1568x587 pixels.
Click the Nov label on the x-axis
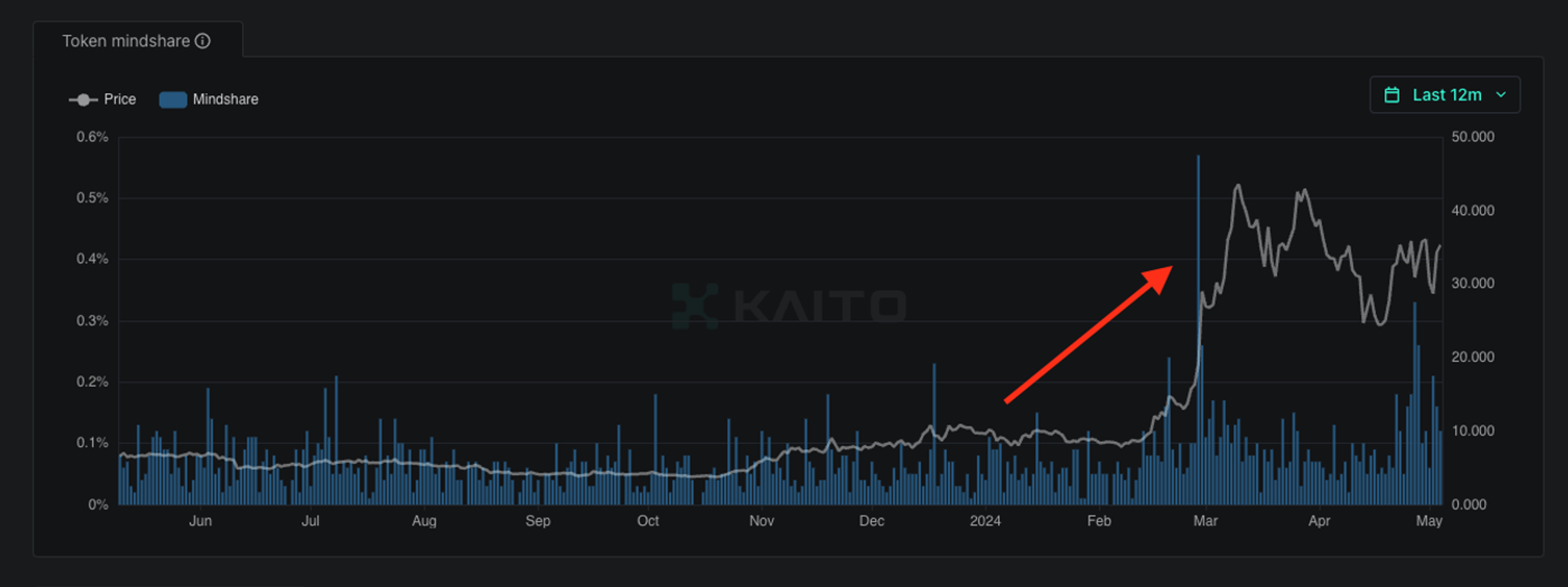point(761,521)
